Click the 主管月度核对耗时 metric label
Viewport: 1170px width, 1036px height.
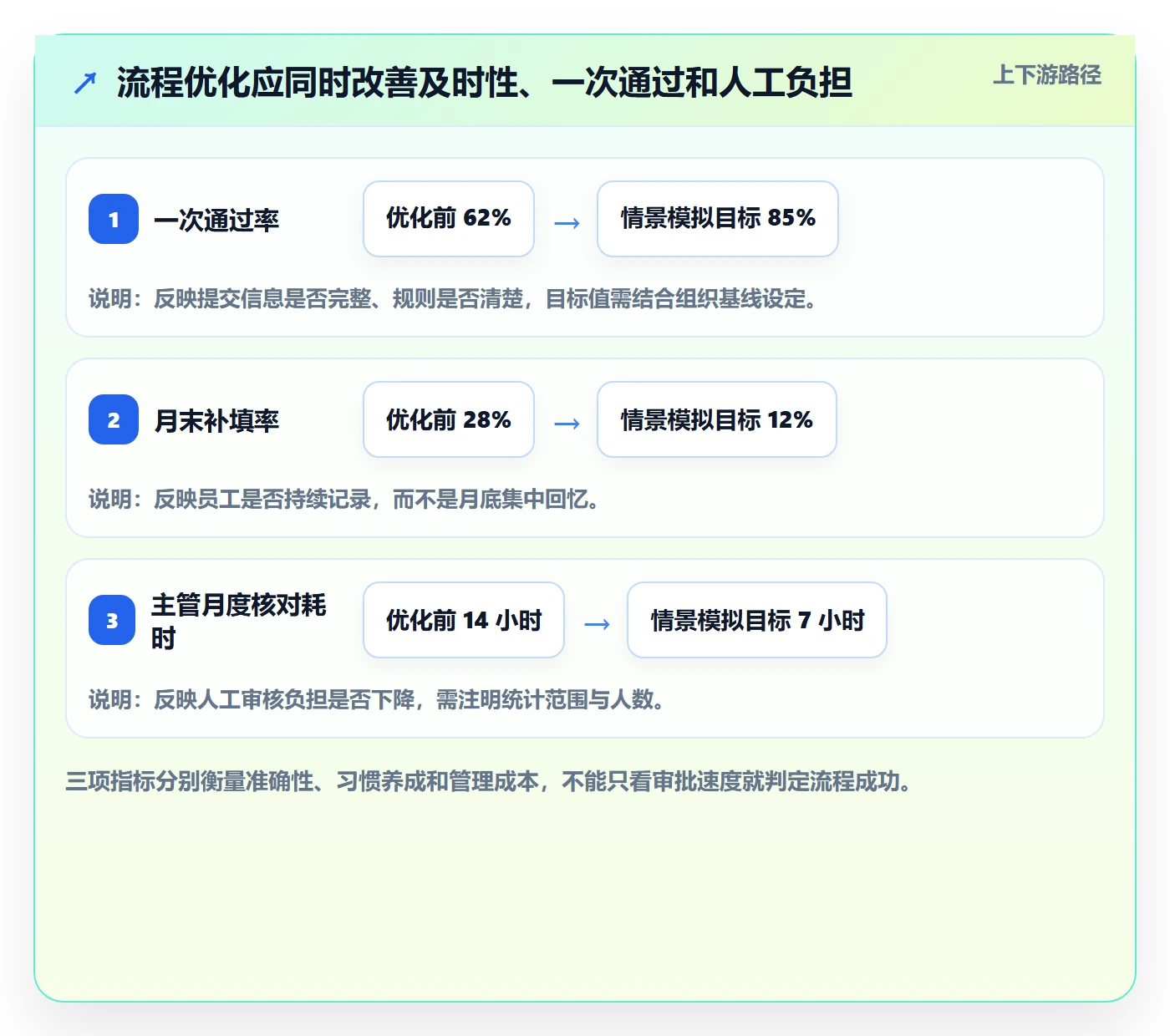tap(239, 621)
